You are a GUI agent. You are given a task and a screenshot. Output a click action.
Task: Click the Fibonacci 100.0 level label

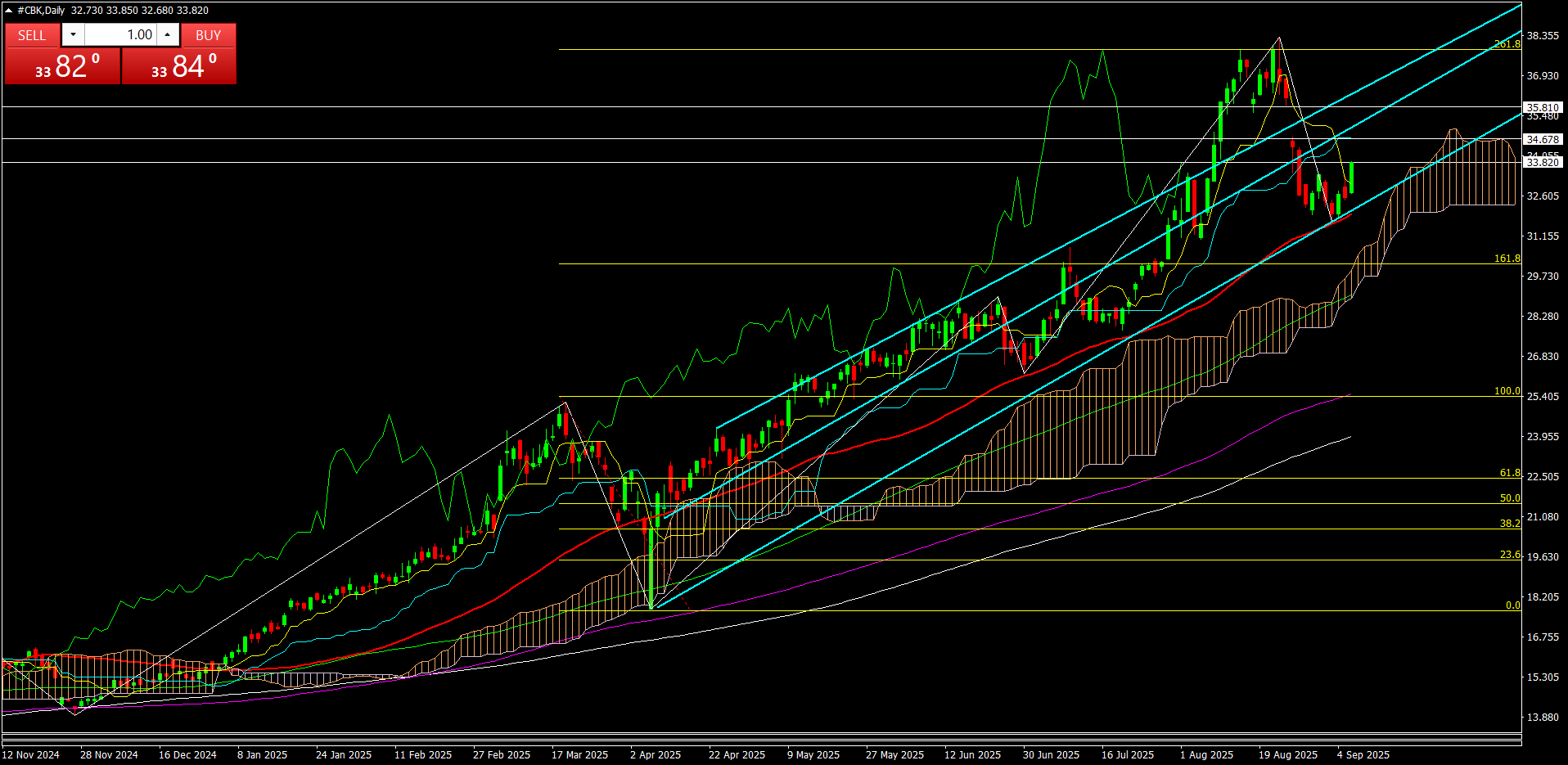point(1507,391)
